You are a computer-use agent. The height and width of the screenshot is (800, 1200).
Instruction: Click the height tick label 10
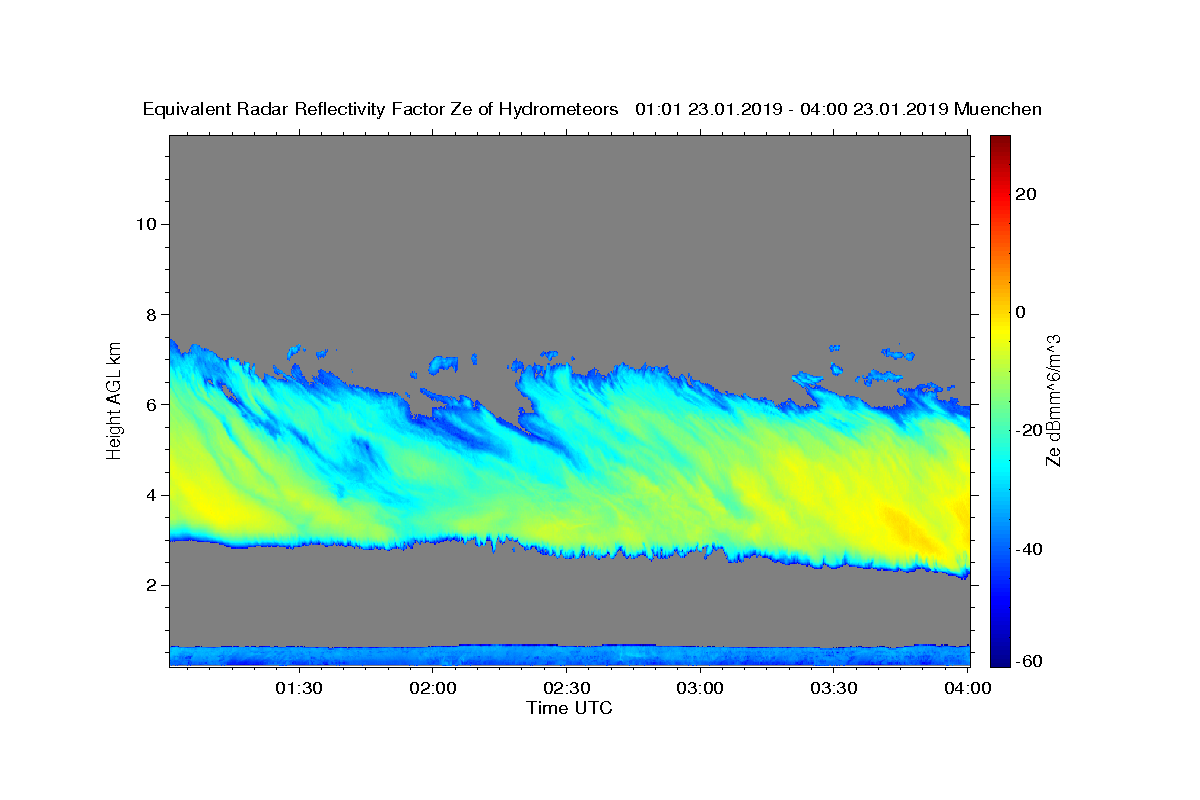[145, 224]
